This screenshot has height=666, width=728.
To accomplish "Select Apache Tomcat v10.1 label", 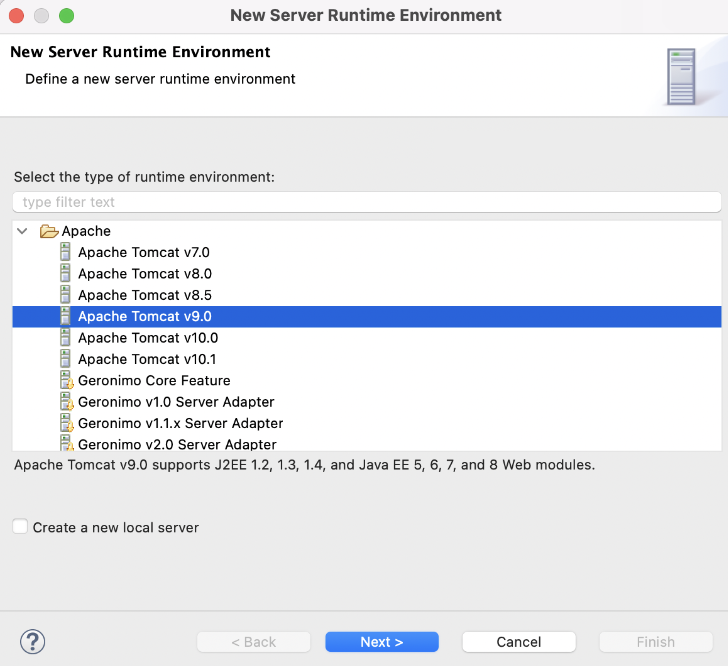I will pos(147,359).
